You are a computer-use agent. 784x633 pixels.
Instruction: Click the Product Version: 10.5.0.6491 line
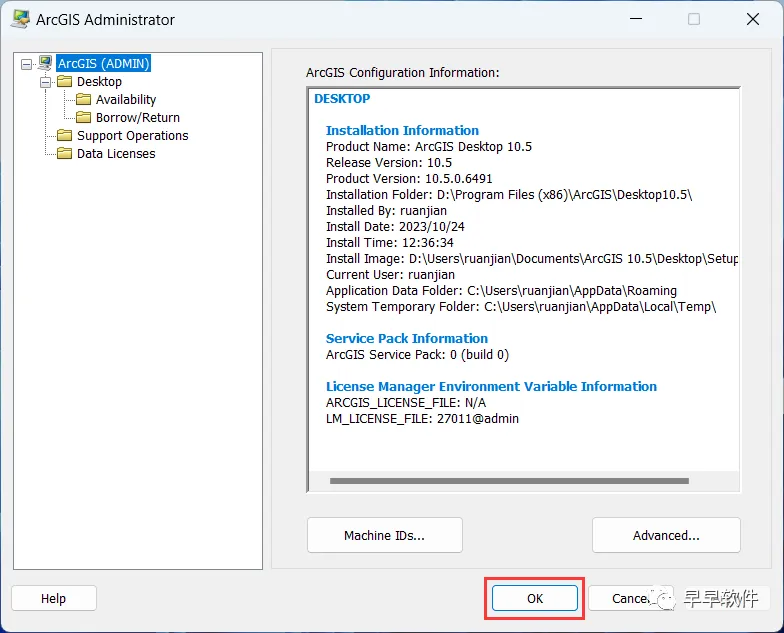pyautogui.click(x=409, y=178)
